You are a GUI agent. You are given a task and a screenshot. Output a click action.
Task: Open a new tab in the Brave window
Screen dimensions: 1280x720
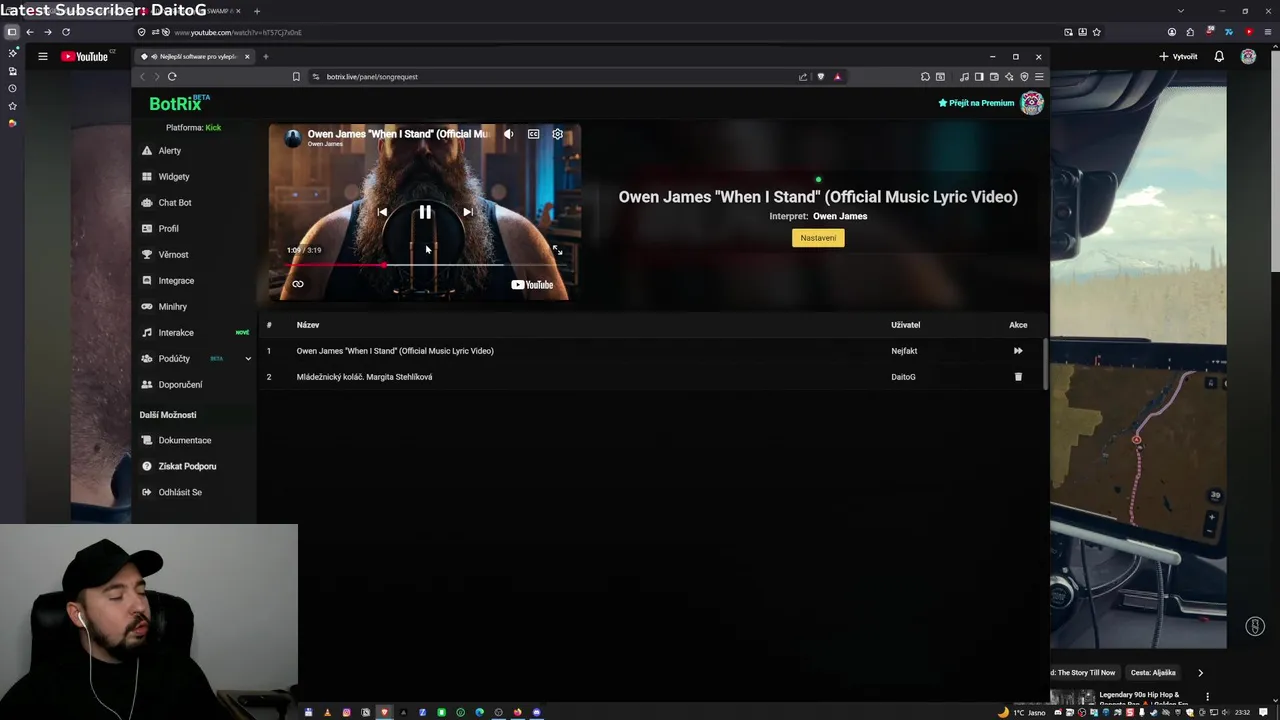(x=265, y=57)
